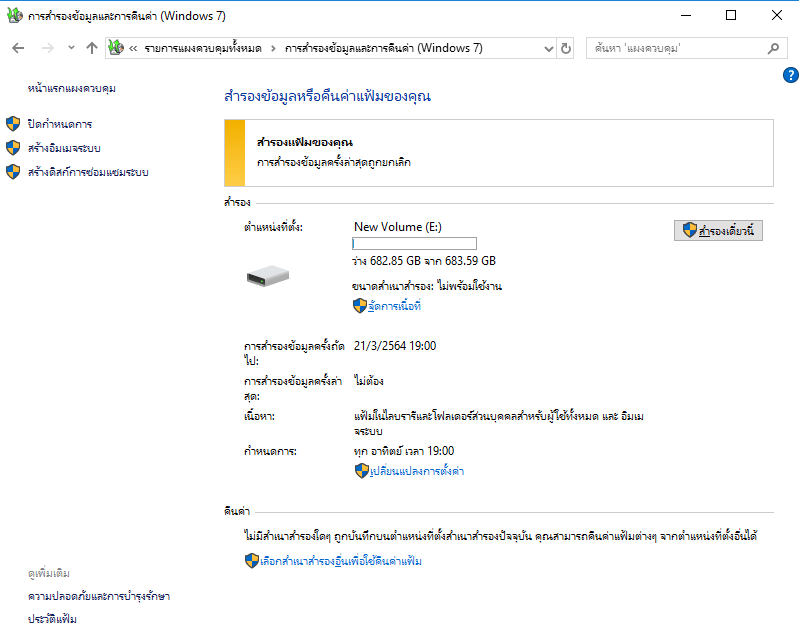This screenshot has height=641, width=799.
Task: Go back with the left arrow button
Action: [18, 48]
